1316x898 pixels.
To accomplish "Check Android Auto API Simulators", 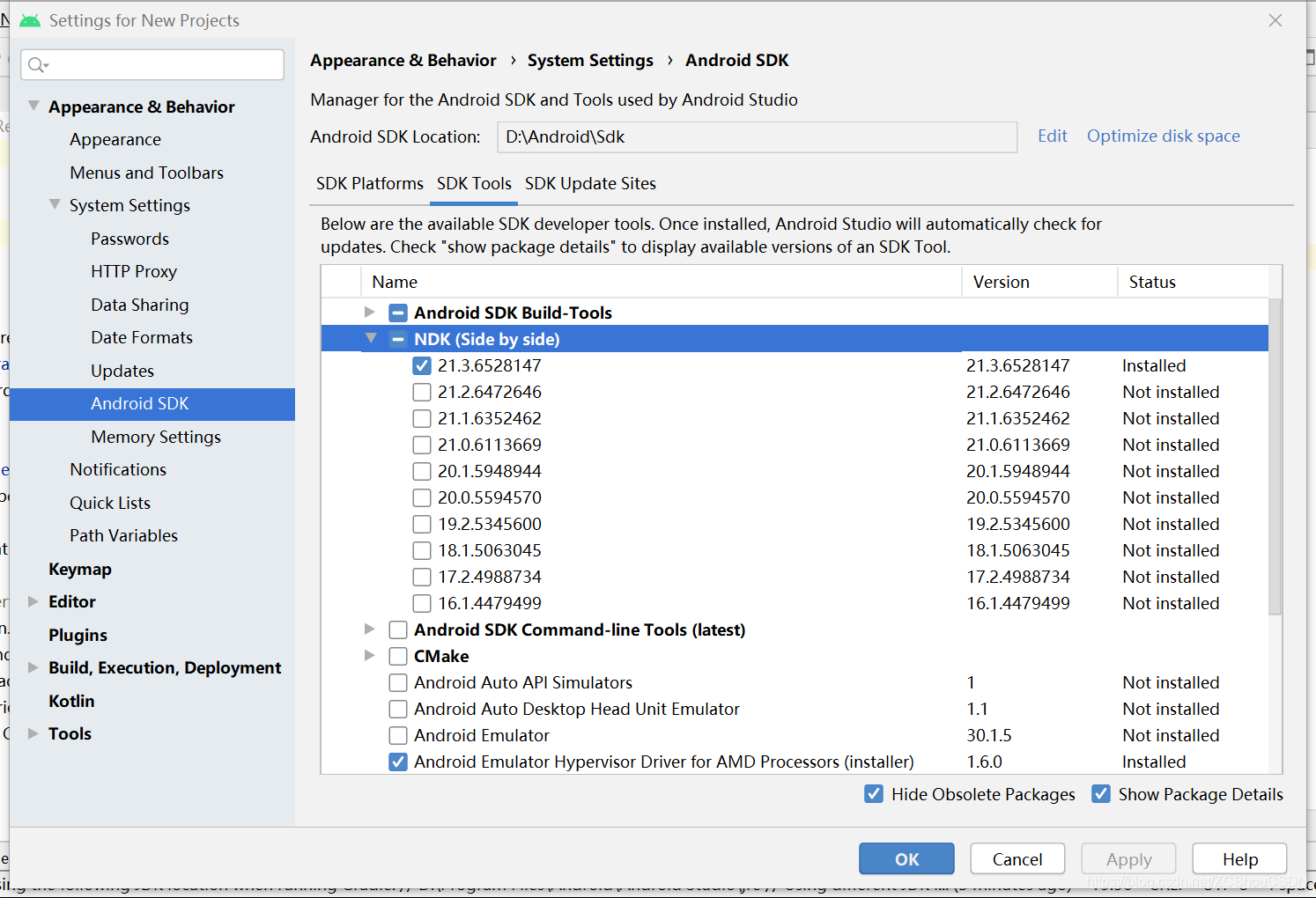I will click(x=398, y=682).
